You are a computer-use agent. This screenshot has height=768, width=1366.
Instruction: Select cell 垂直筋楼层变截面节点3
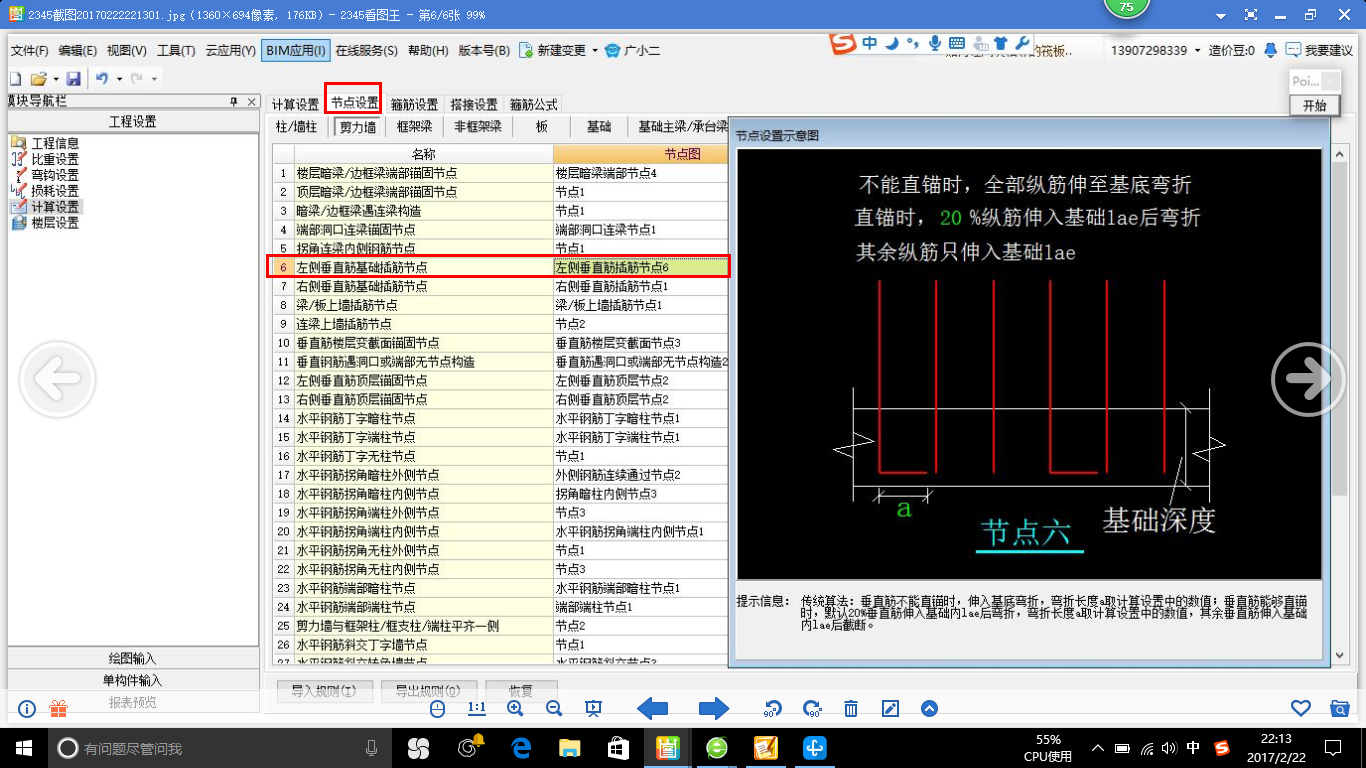click(641, 343)
